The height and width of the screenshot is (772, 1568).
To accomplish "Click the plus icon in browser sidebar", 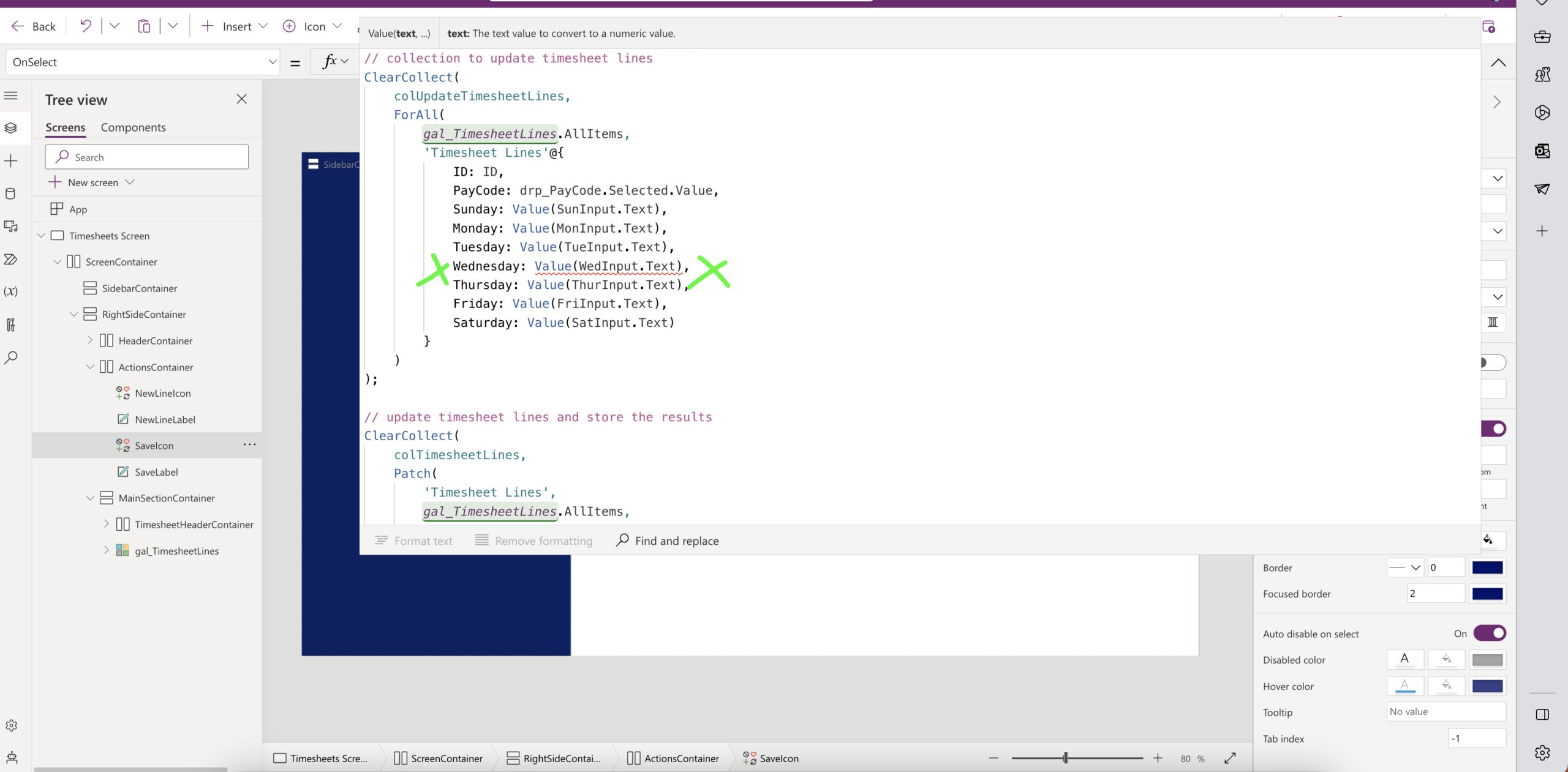I will tap(1542, 231).
